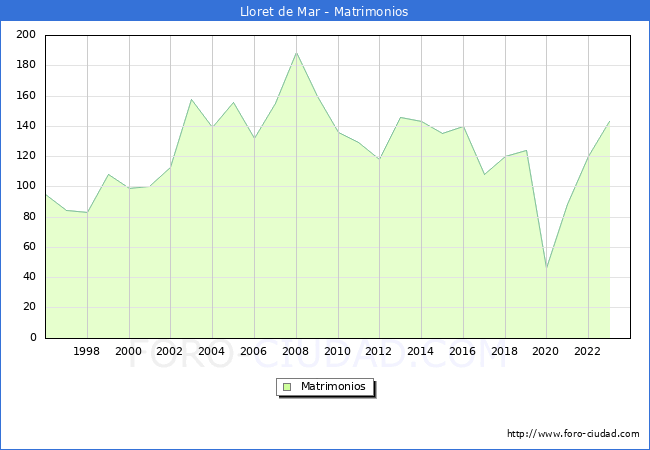Click the 2016 x-axis label
The width and height of the screenshot is (650, 450).
click(x=462, y=351)
